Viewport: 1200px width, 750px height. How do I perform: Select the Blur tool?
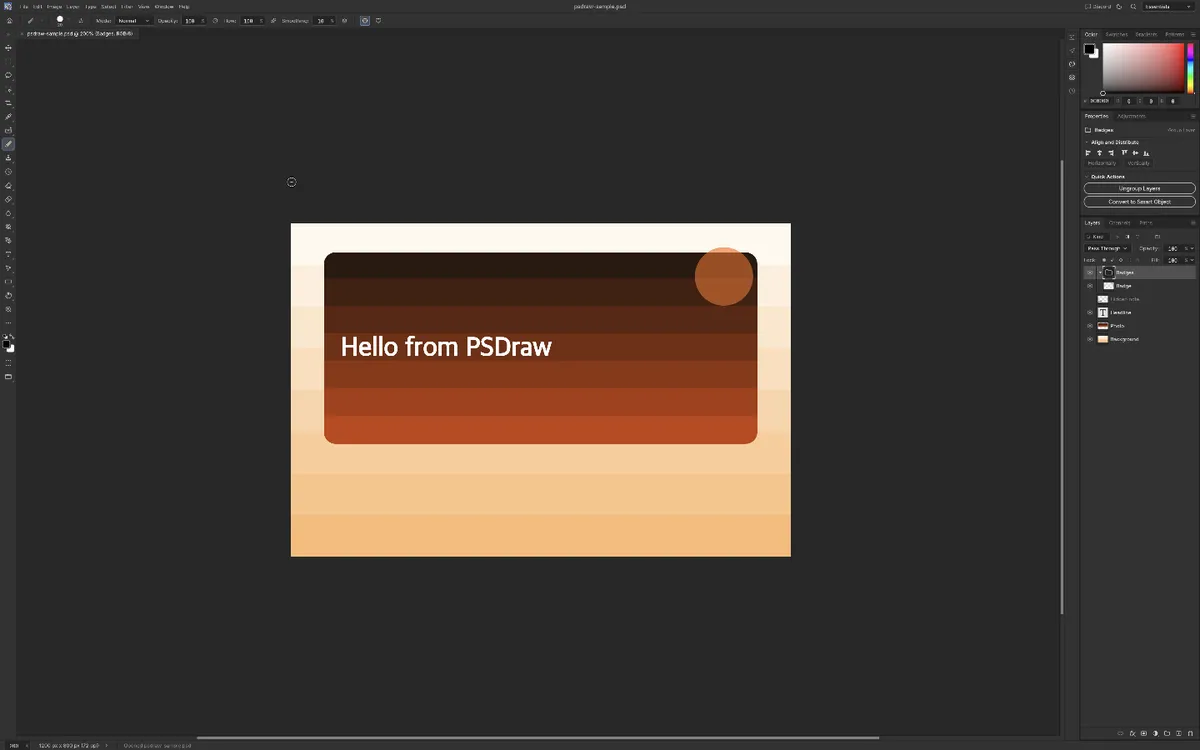click(x=8, y=213)
